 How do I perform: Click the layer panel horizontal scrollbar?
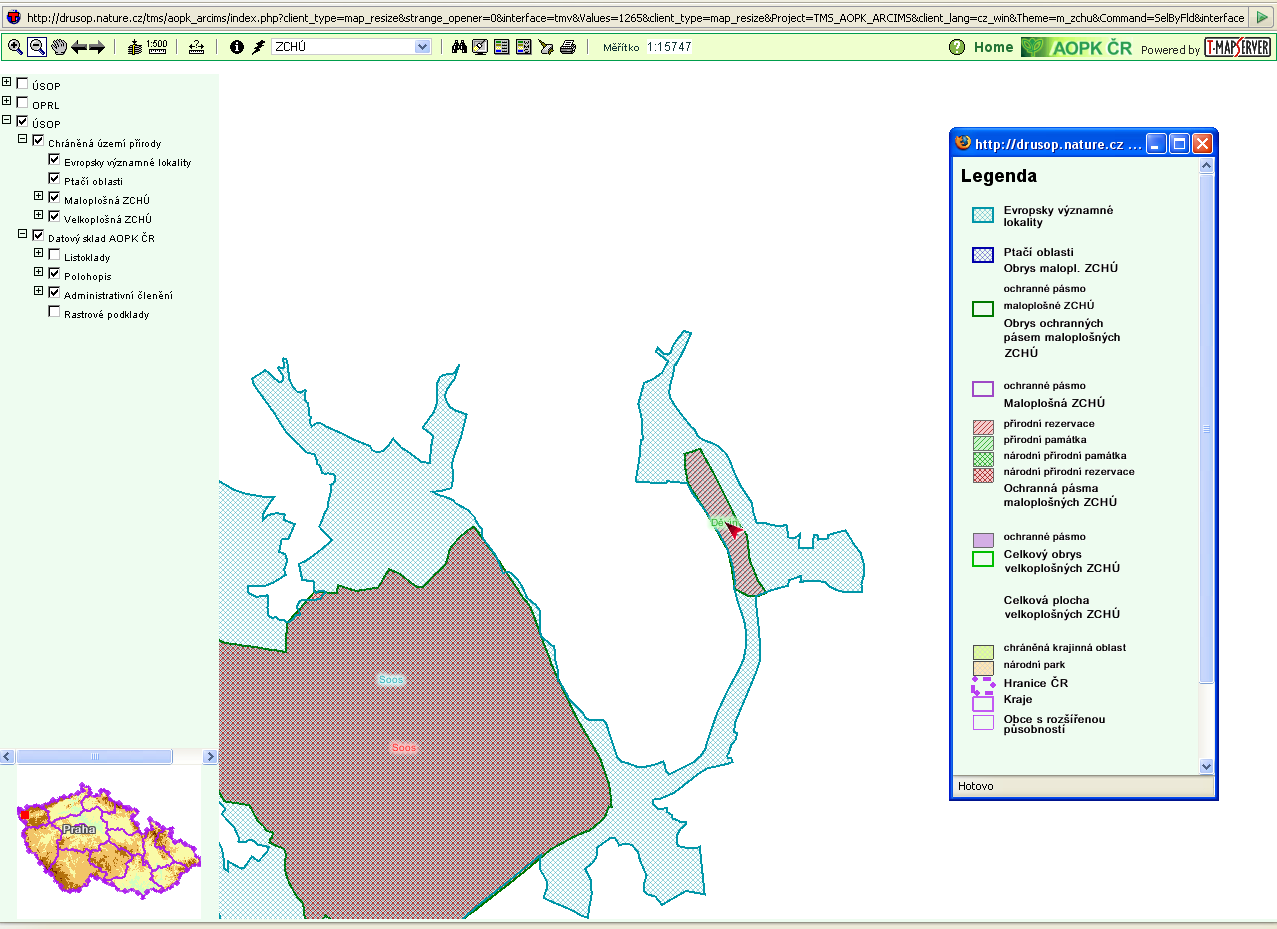pos(109,757)
